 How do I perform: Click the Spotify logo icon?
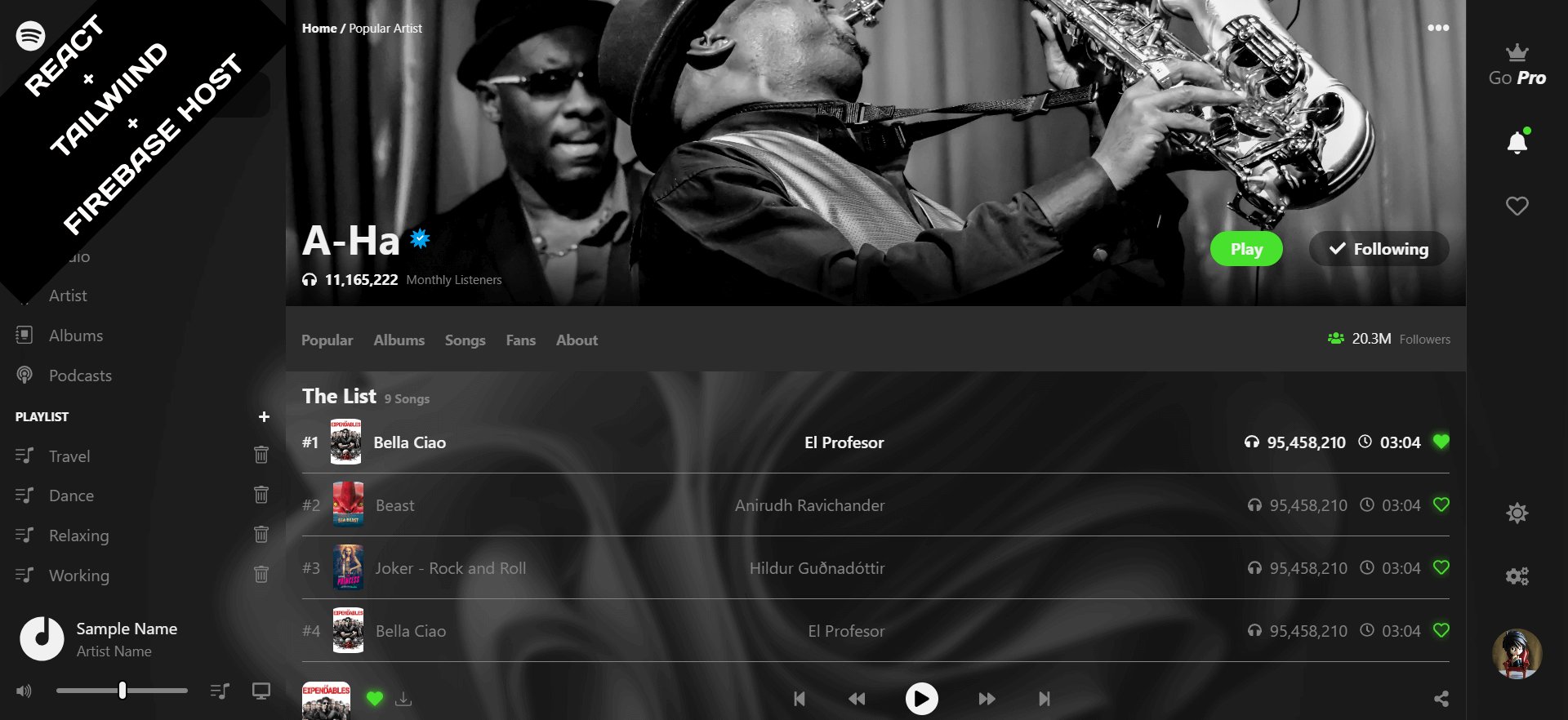click(x=30, y=36)
